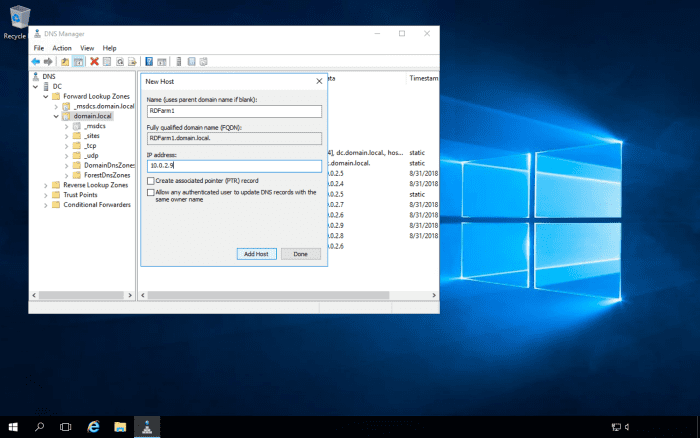
Task: Open the Action menu
Action: (62, 48)
